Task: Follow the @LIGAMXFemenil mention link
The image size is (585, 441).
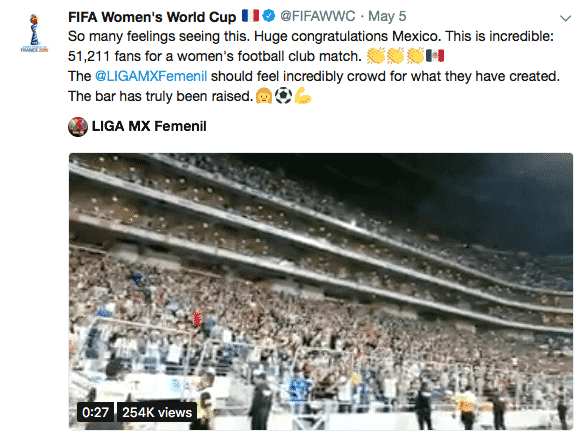Action: click(151, 76)
